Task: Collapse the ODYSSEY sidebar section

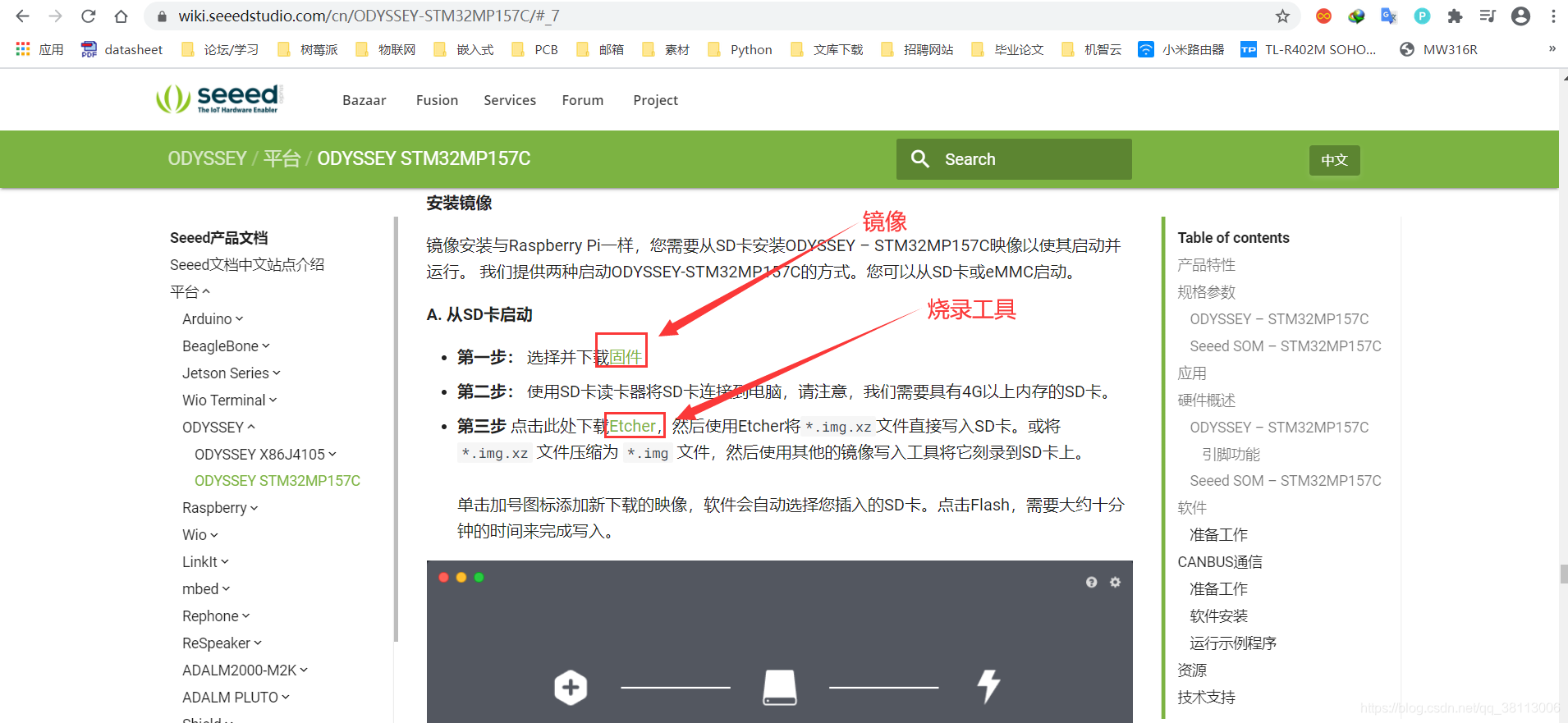Action: click(219, 427)
